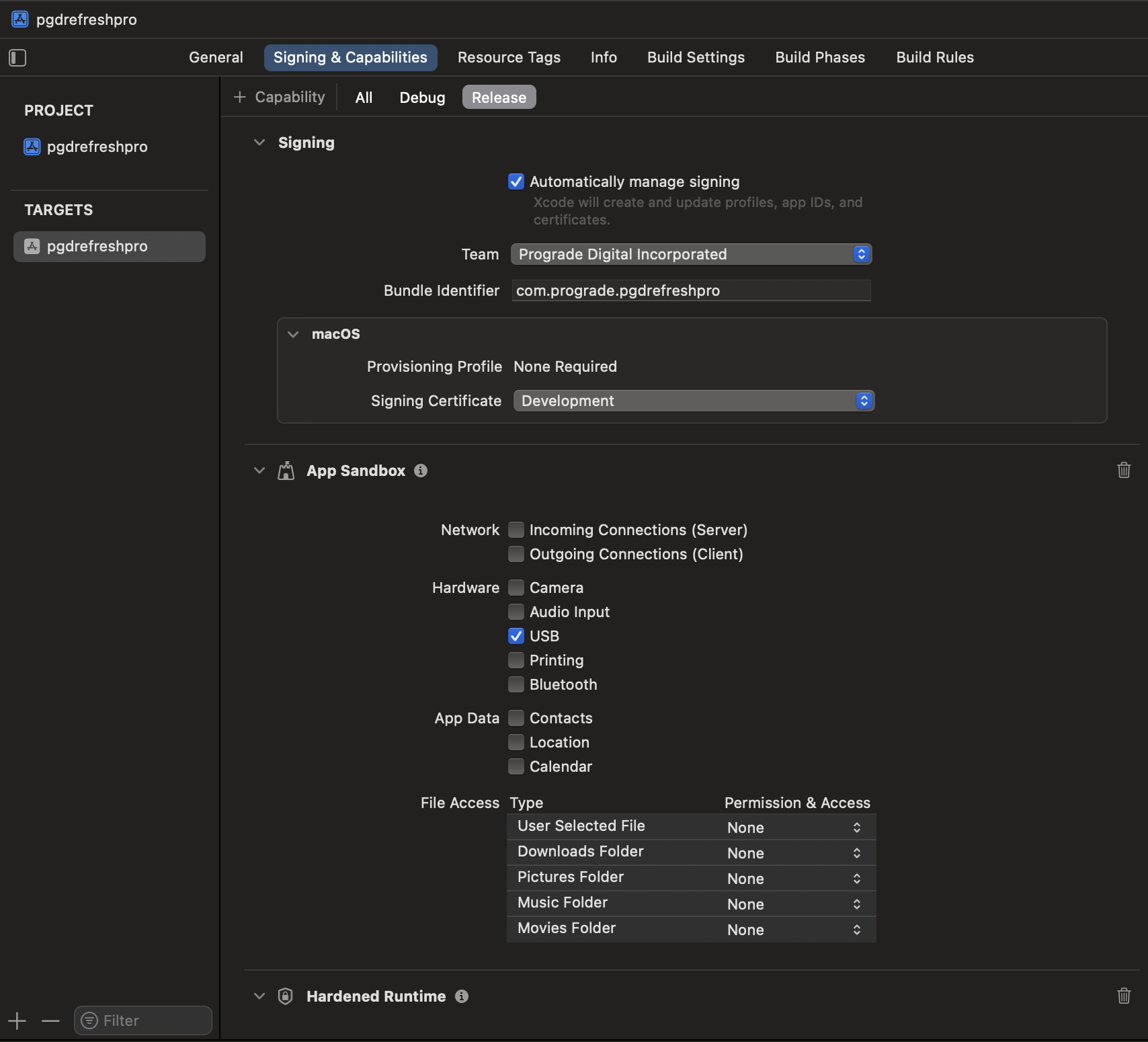Remove selected target with minus icon
Viewport: 1148px width, 1042px height.
pos(50,1021)
